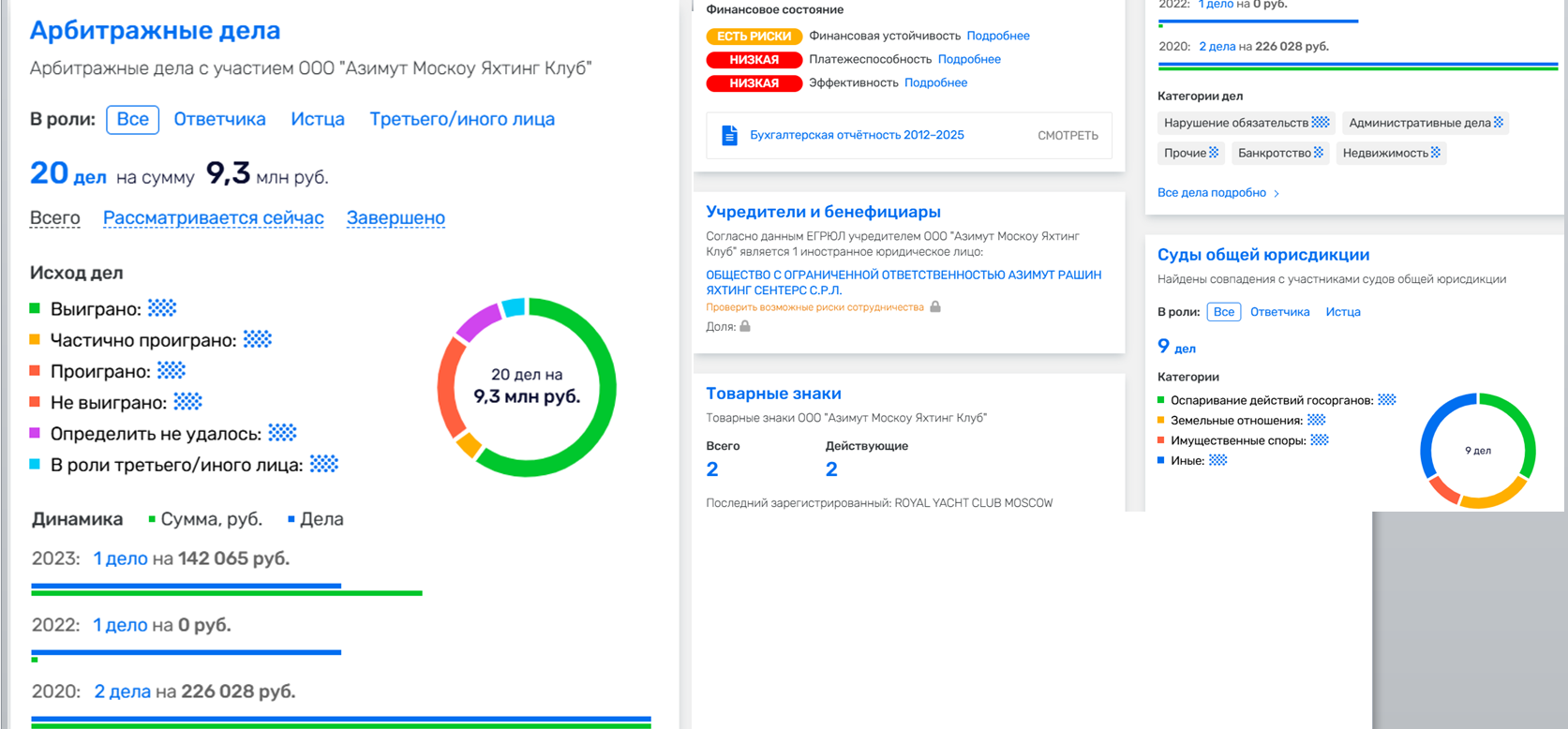Filter arbitration cases by Ответчика role
The image size is (1568, 729).
[x=220, y=119]
